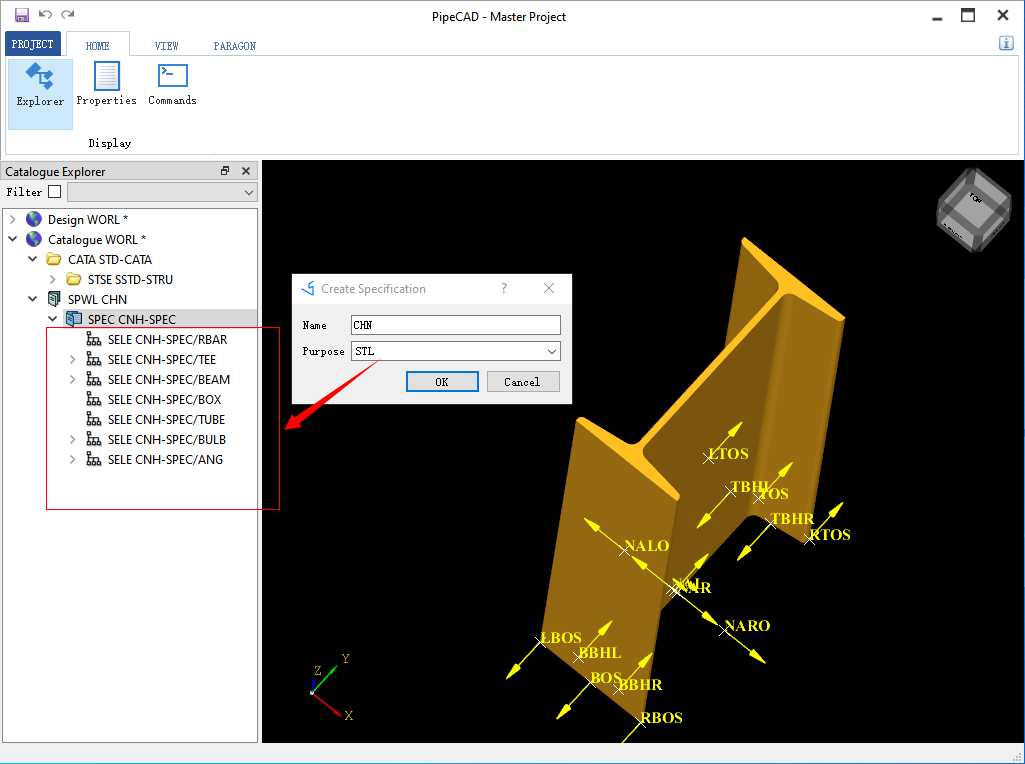Select the SPEC CNH-SPEC tree item
This screenshot has height=764, width=1025.
pyautogui.click(x=132, y=319)
